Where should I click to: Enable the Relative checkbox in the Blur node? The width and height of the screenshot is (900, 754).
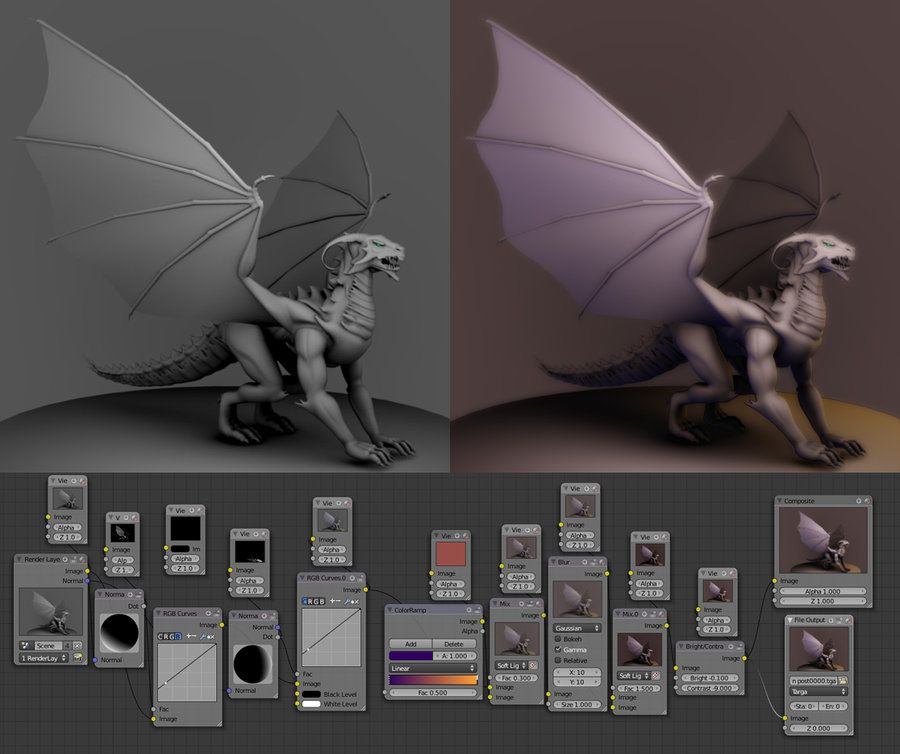point(558,661)
